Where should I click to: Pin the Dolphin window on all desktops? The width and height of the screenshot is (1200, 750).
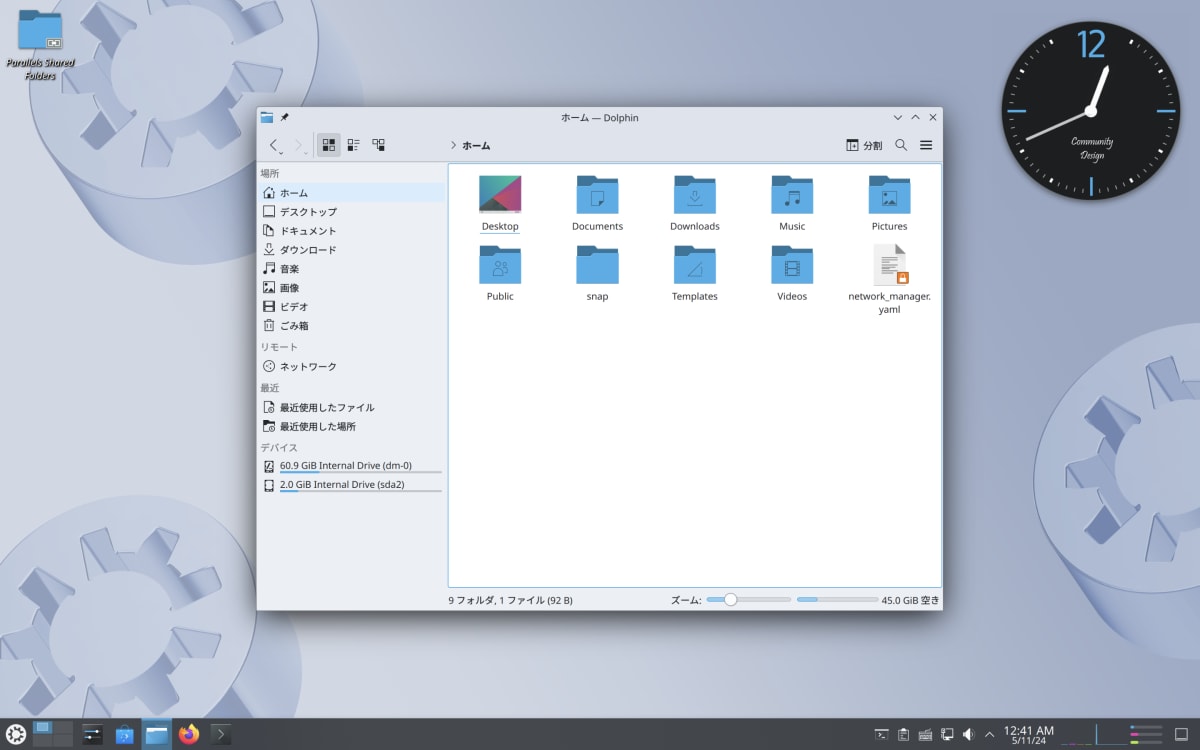click(285, 117)
